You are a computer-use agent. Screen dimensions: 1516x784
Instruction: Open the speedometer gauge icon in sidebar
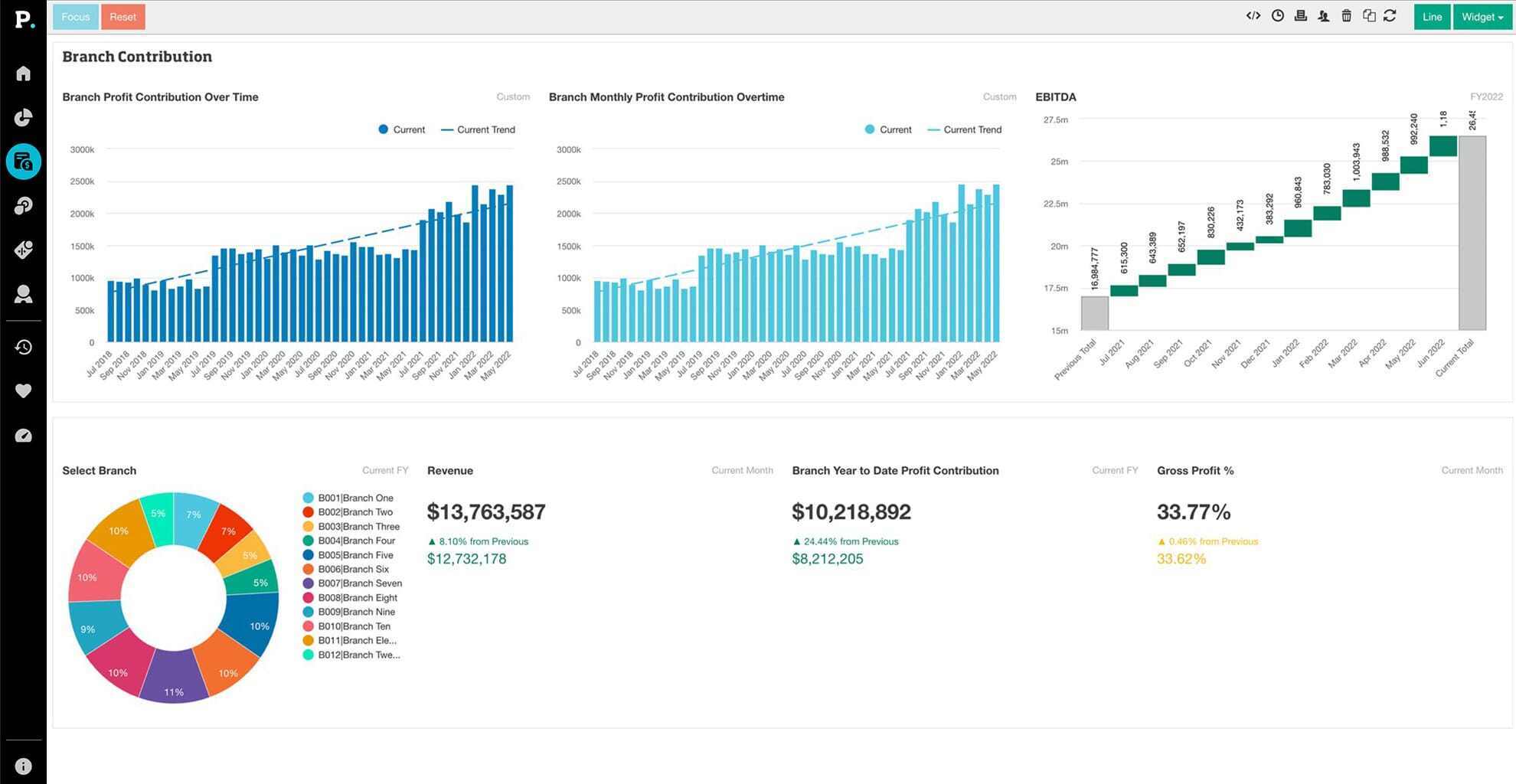24,436
